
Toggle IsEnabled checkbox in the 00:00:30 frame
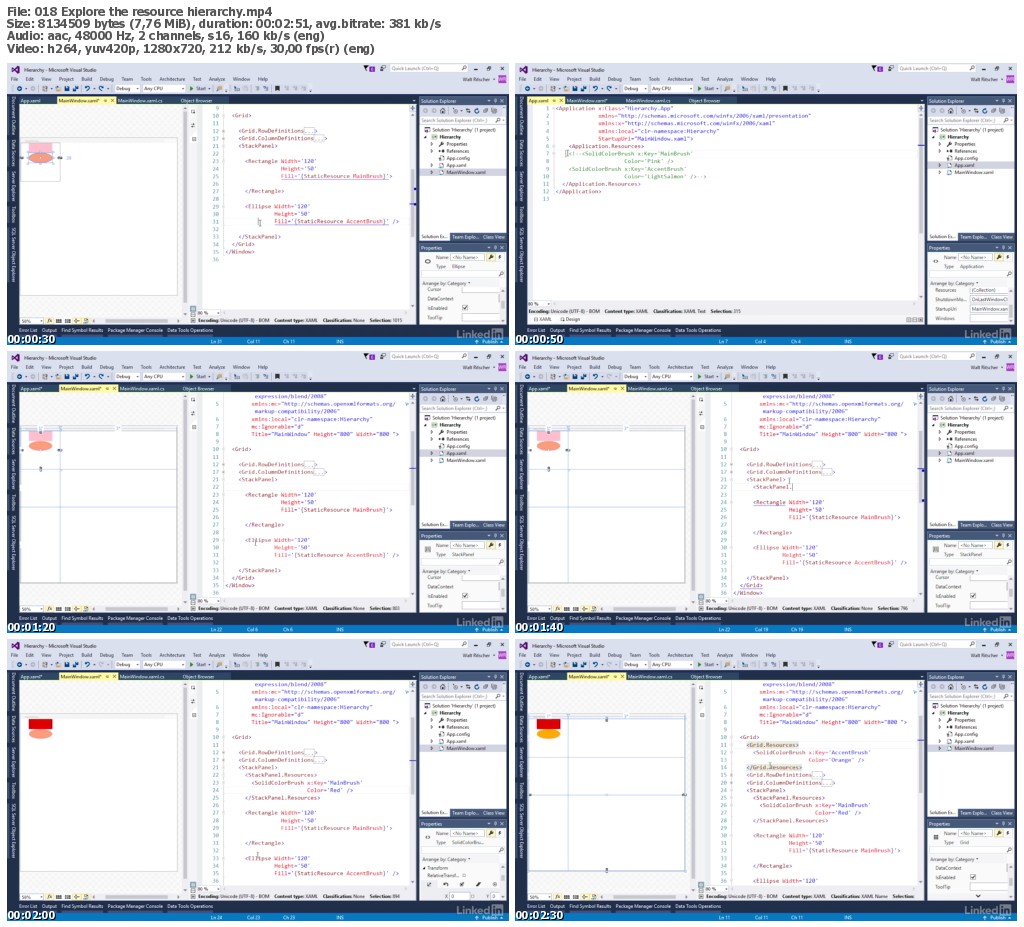465,308
